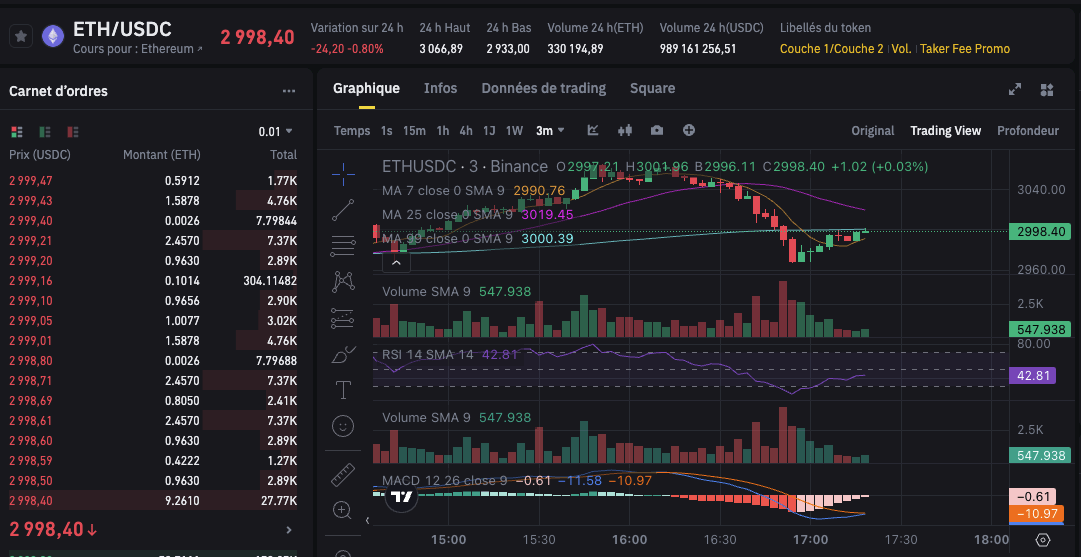Select the brush drawing tool
Viewport: 1081px width, 557px height.
343,354
